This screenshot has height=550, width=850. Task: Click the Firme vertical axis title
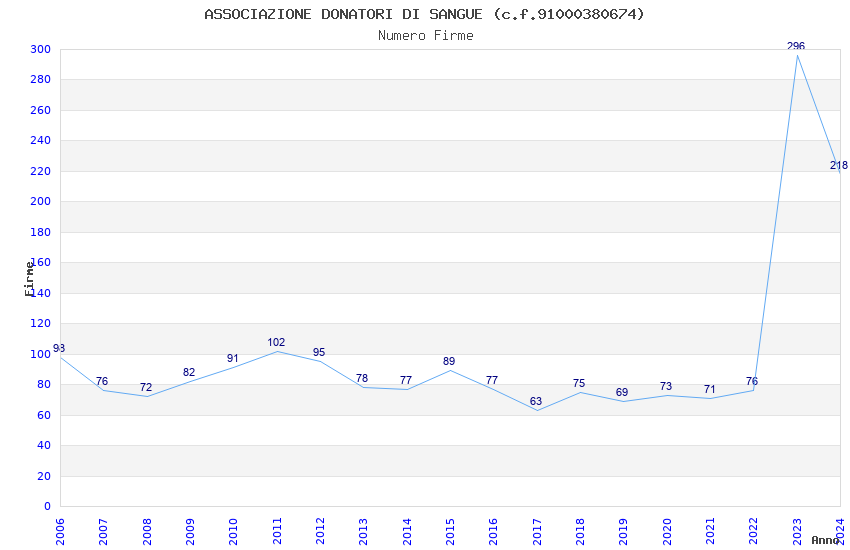click(30, 278)
